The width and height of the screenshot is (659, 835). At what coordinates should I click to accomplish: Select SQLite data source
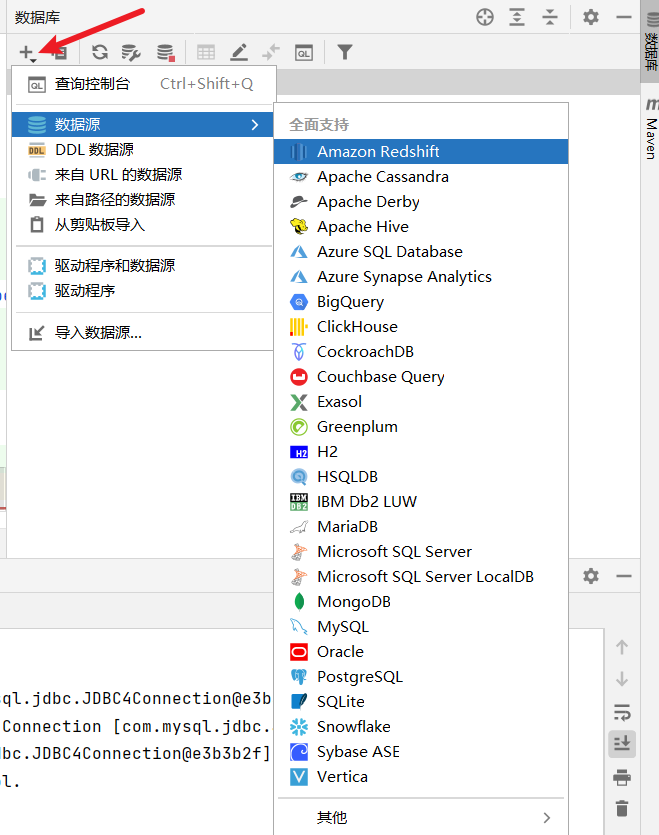click(x=421, y=702)
